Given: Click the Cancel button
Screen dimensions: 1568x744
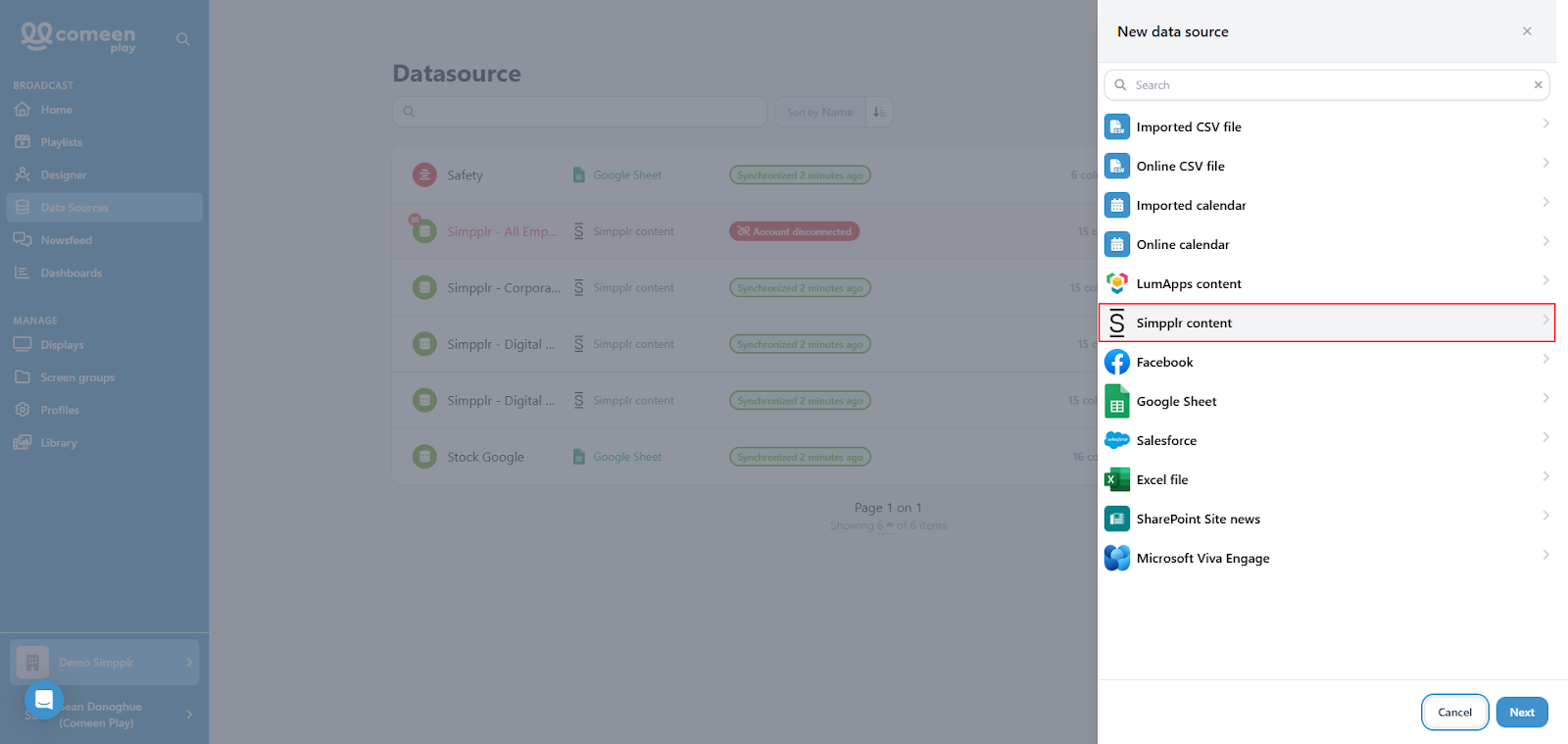Looking at the screenshot, I should pyautogui.click(x=1454, y=713).
